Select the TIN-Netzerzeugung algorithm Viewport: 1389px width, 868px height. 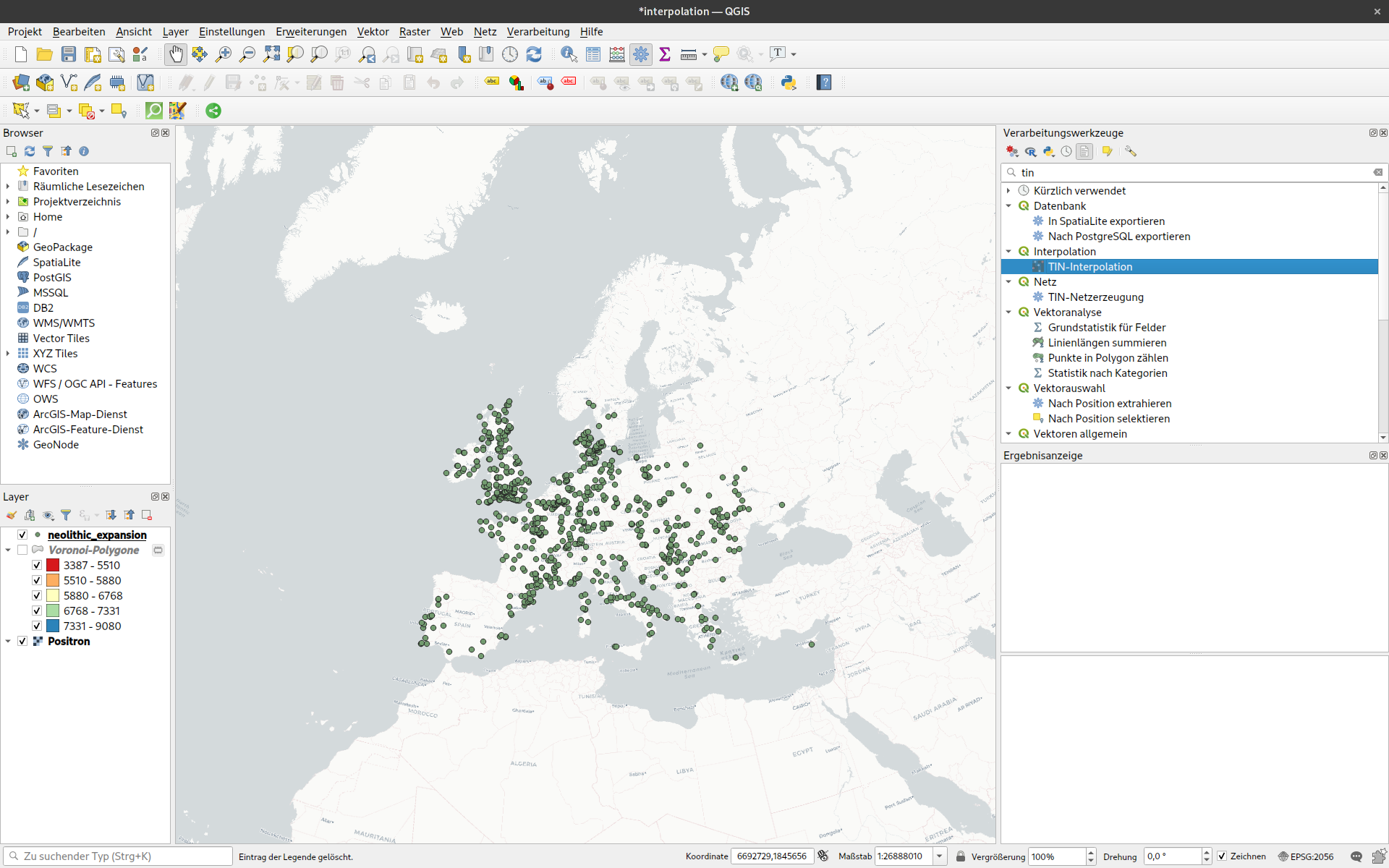click(1095, 297)
